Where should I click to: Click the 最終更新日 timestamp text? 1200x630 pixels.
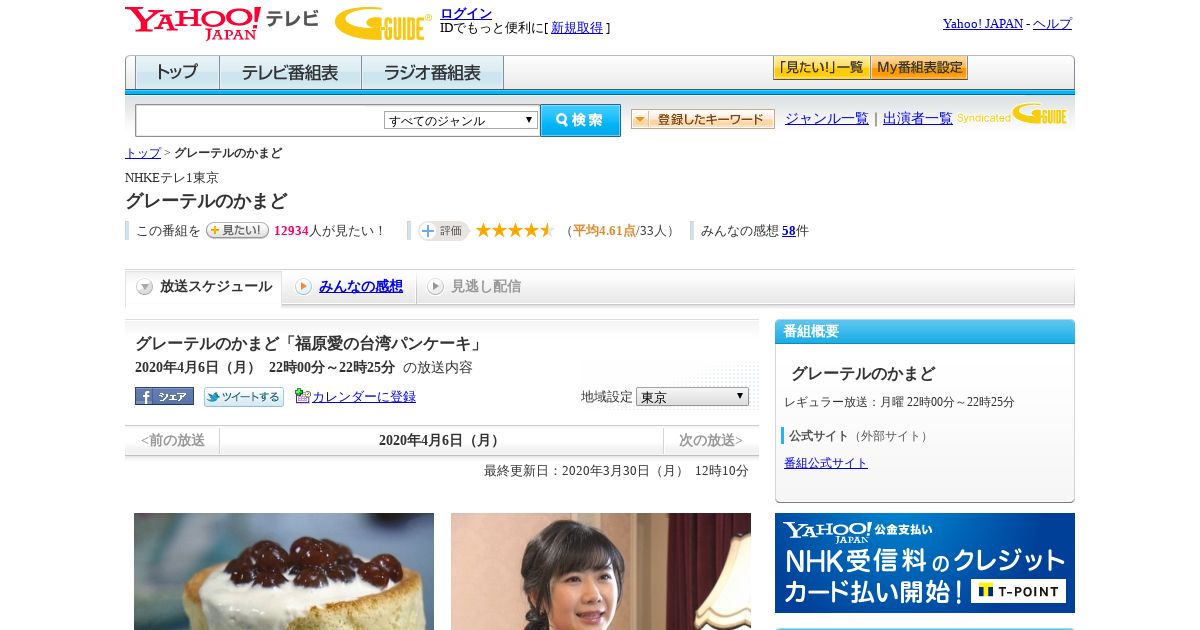[616, 471]
